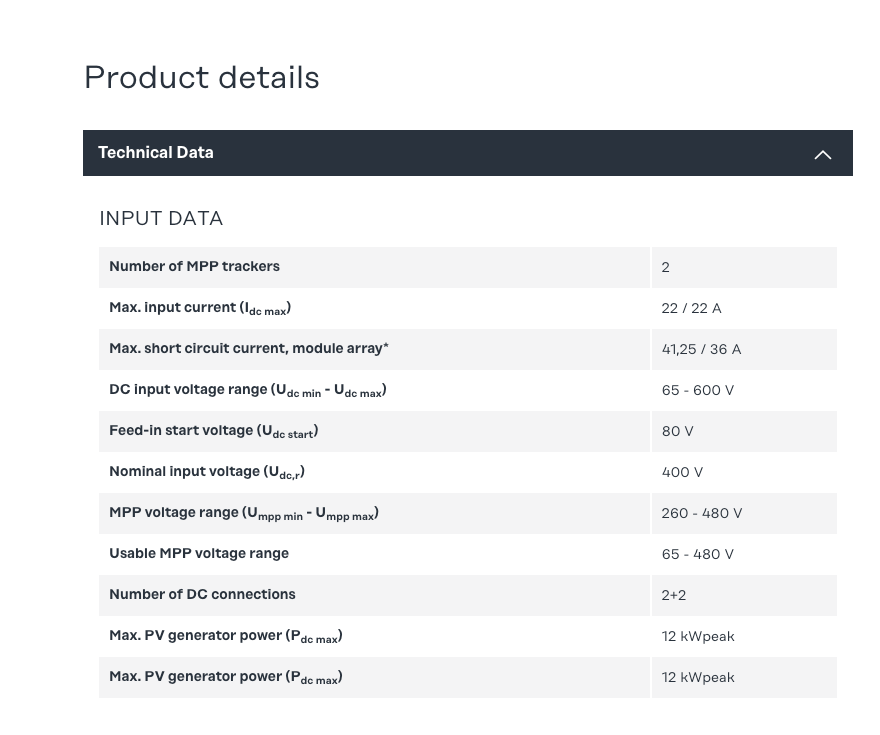Select the 260 - 480 V value
This screenshot has height=735, width=880.
[x=701, y=513]
